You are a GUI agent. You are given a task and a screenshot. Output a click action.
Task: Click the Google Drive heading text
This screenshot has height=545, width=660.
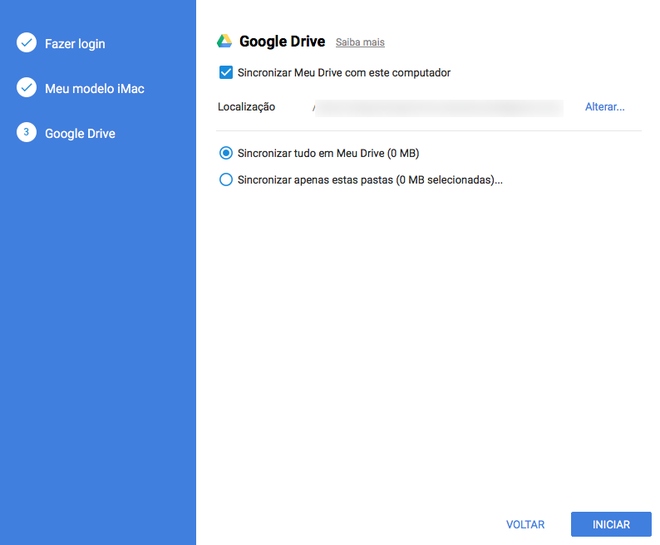[282, 41]
